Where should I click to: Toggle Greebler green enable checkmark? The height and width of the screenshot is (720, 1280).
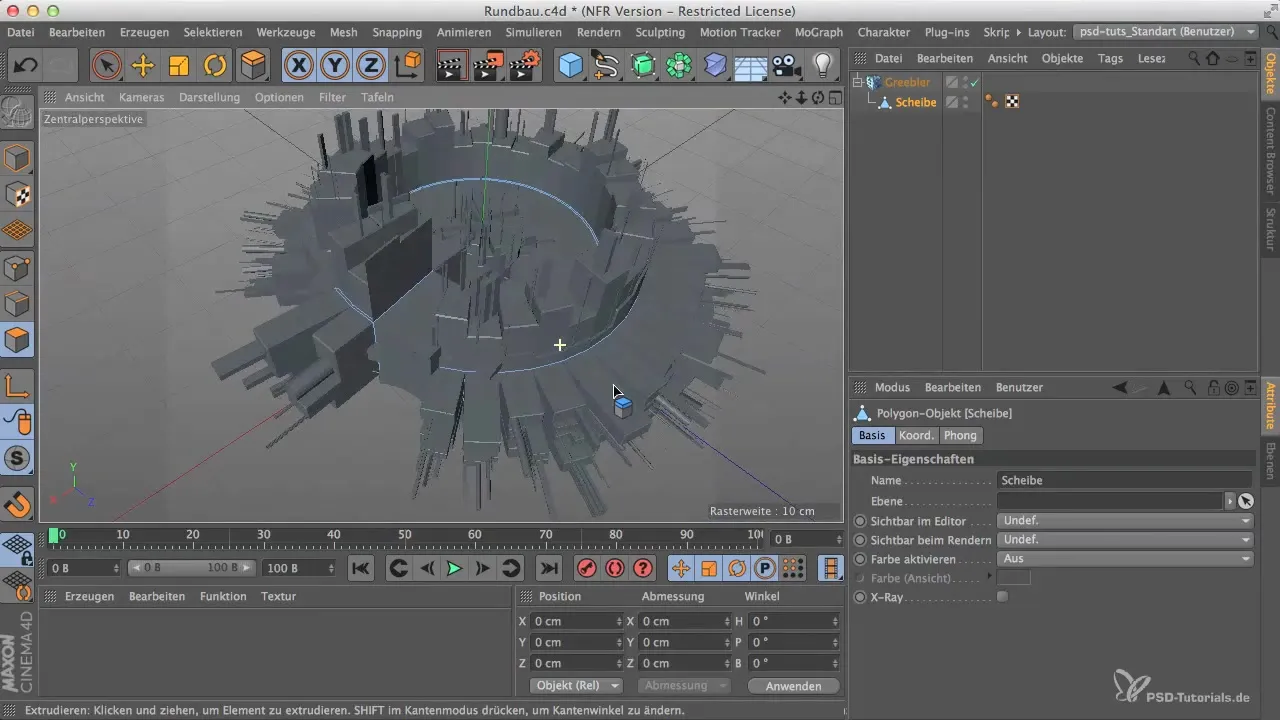974,83
